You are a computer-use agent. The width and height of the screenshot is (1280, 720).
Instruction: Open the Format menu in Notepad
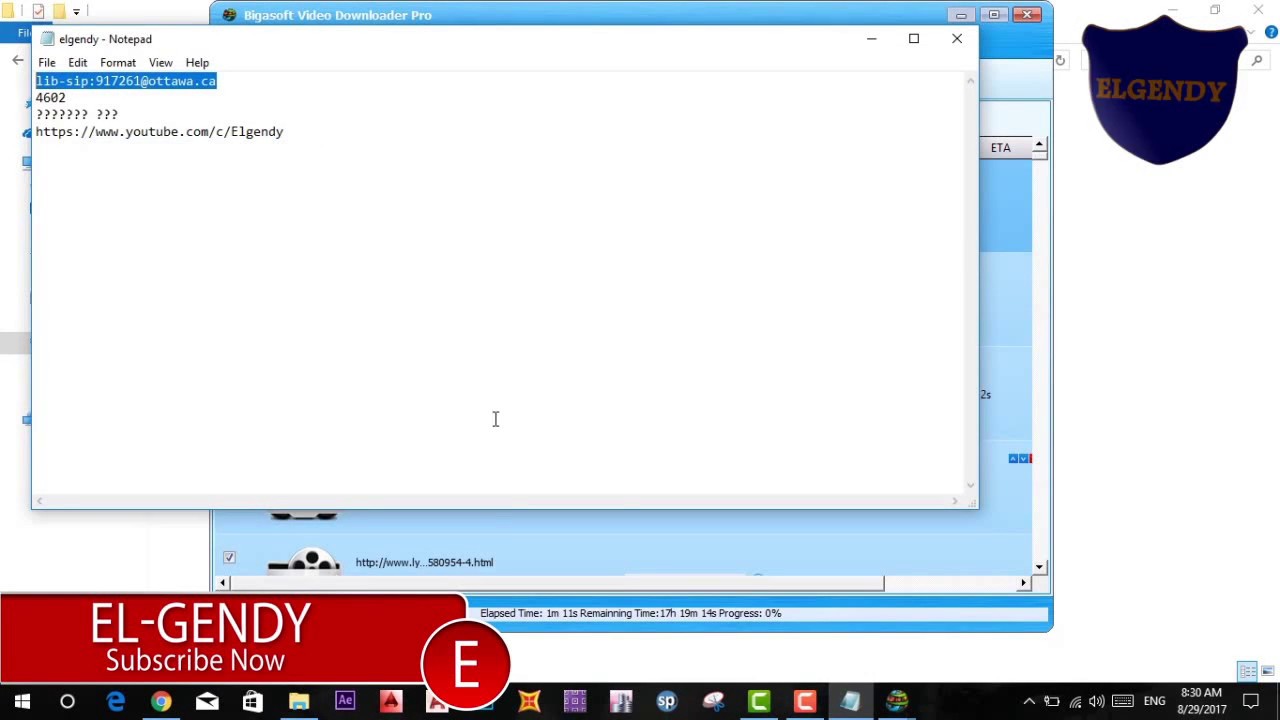tap(118, 62)
